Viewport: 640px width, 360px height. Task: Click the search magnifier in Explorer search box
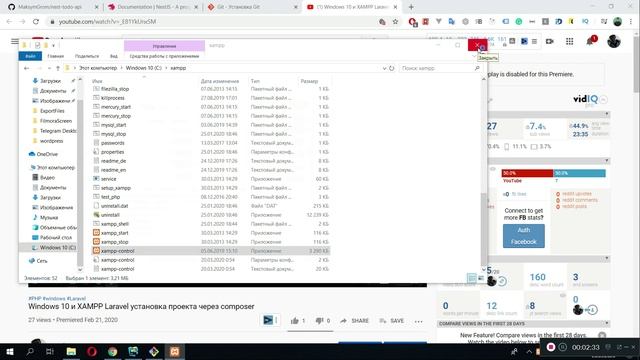477,68
